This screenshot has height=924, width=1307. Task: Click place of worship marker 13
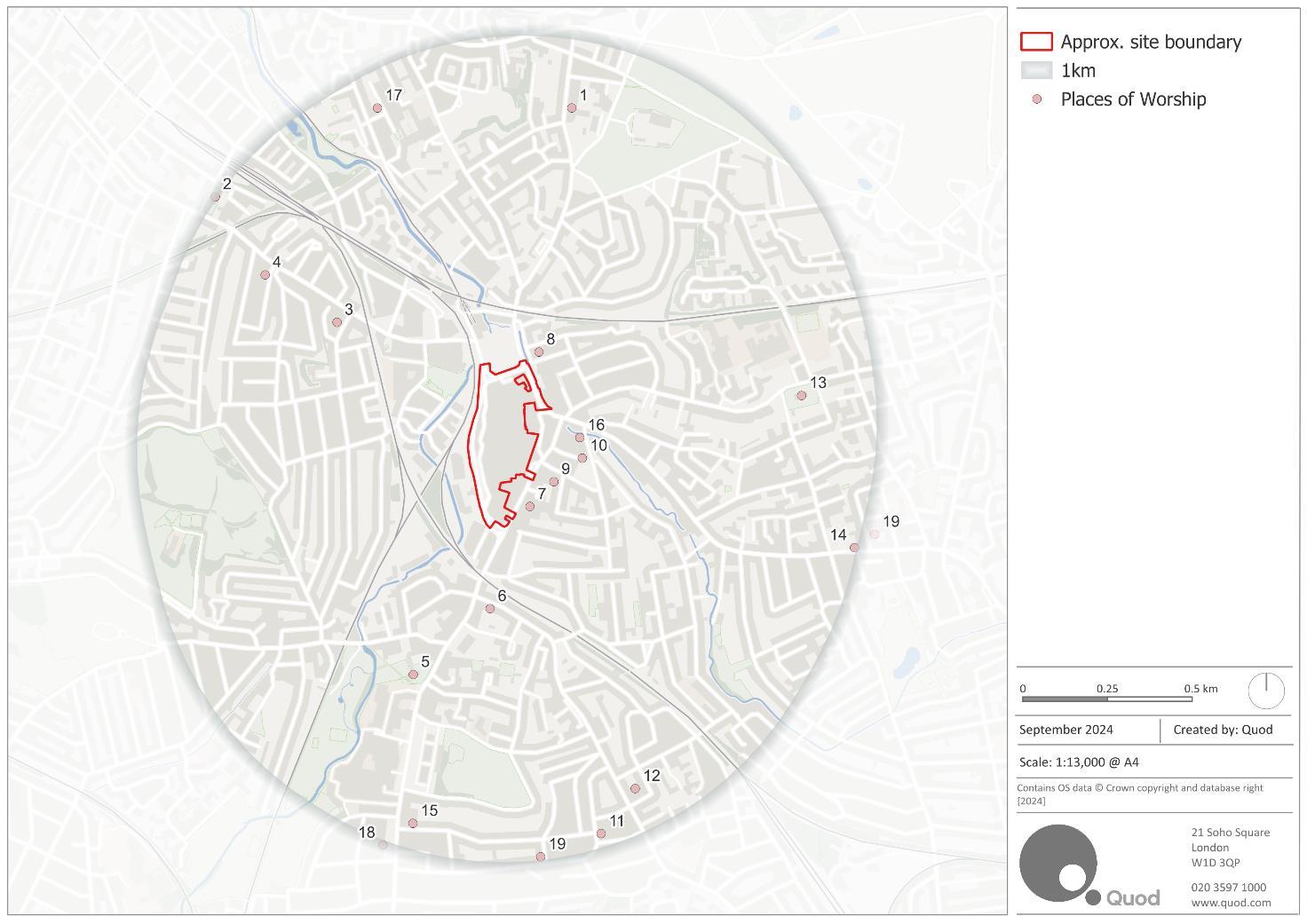pyautogui.click(x=802, y=396)
